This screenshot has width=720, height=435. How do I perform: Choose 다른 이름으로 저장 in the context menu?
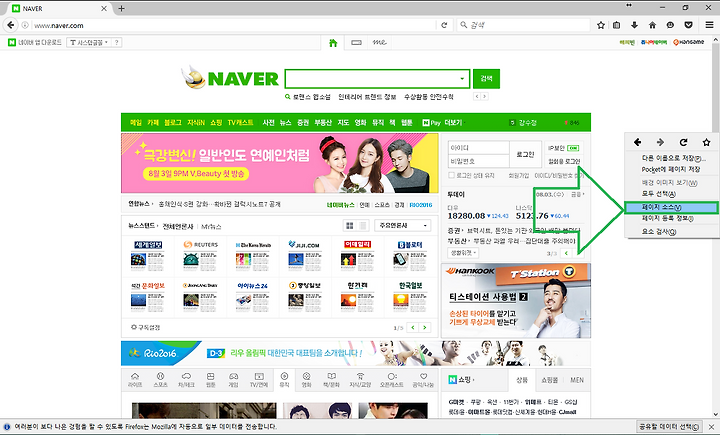[674, 158]
